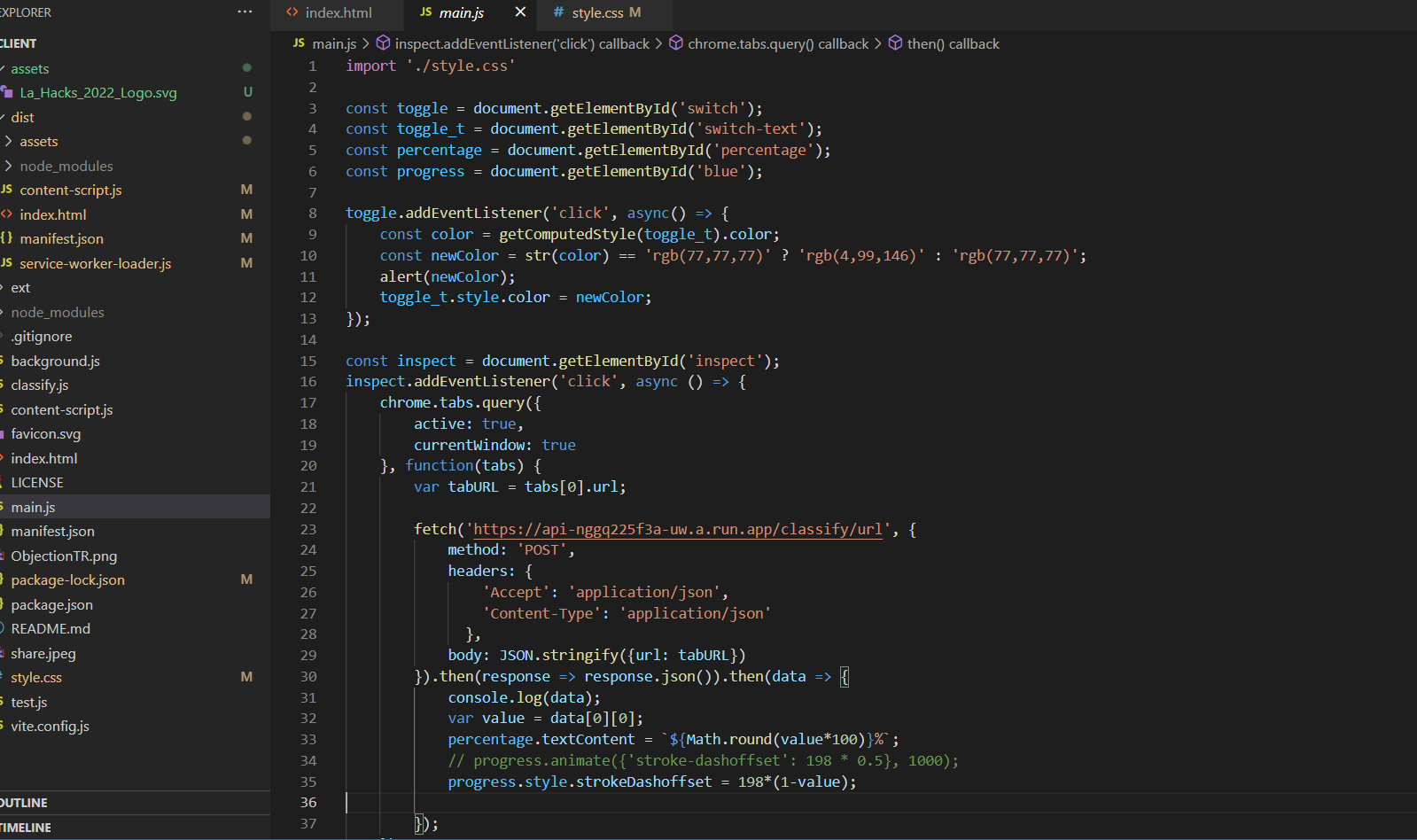Click line number 36 in the gutter
The width and height of the screenshot is (1417, 840).
[308, 802]
